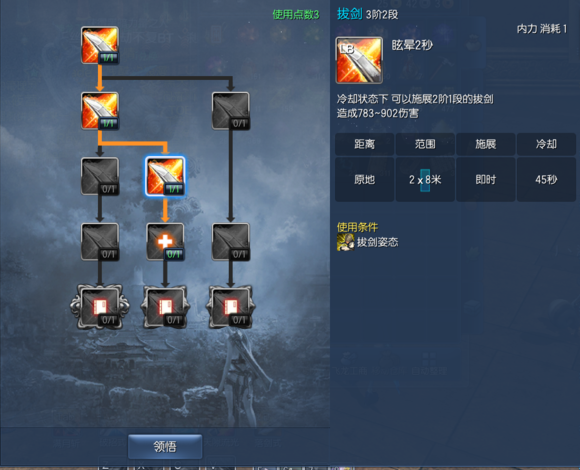Click the 施展 column header
The height and width of the screenshot is (470, 580).
pos(486,144)
